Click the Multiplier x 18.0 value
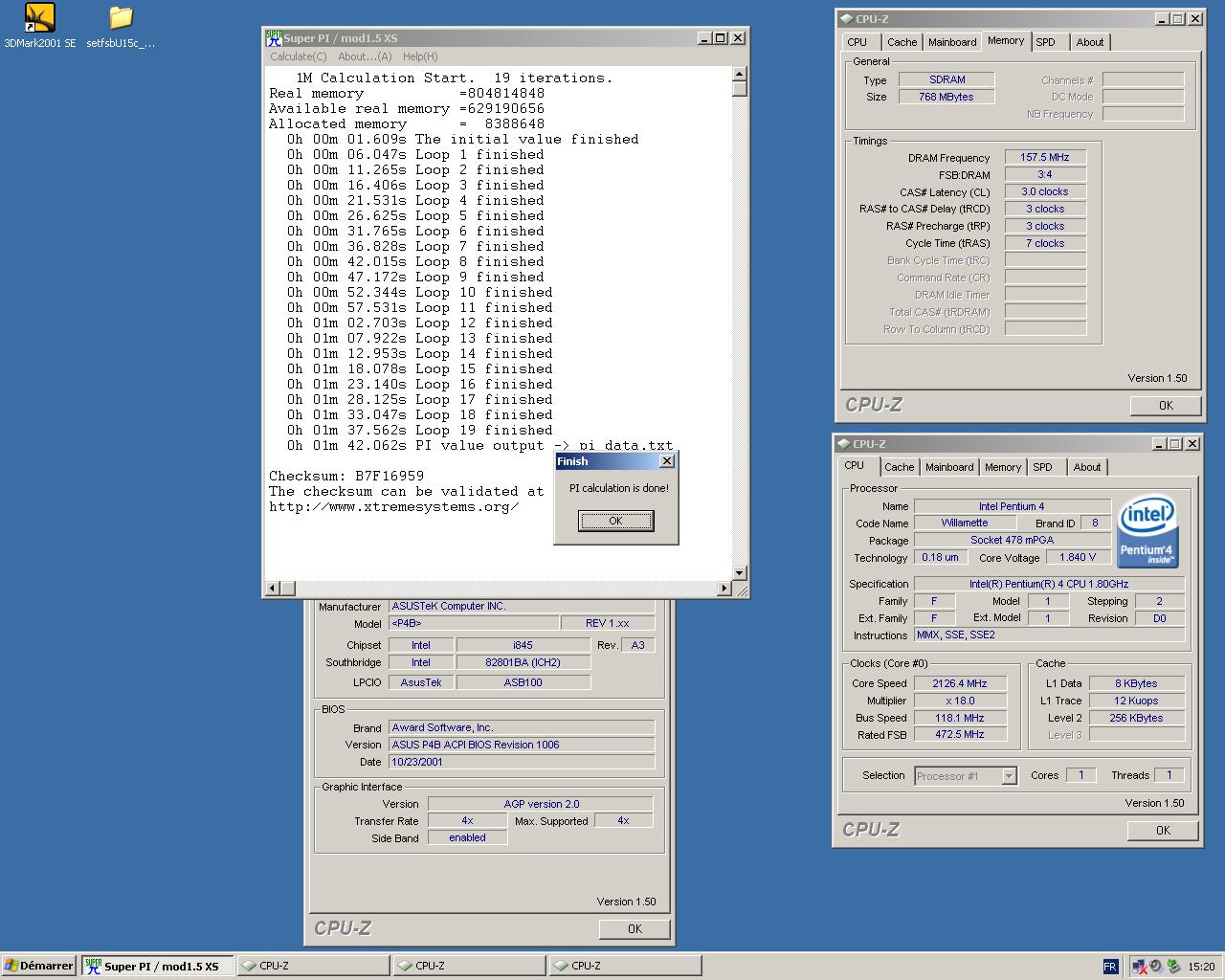1225x980 pixels. pos(960,702)
